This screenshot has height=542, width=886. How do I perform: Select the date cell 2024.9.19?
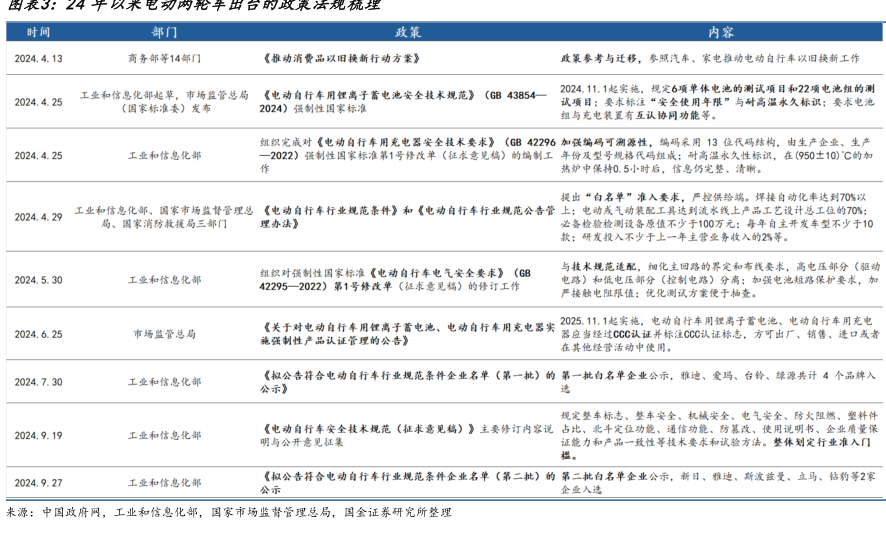click(38, 435)
